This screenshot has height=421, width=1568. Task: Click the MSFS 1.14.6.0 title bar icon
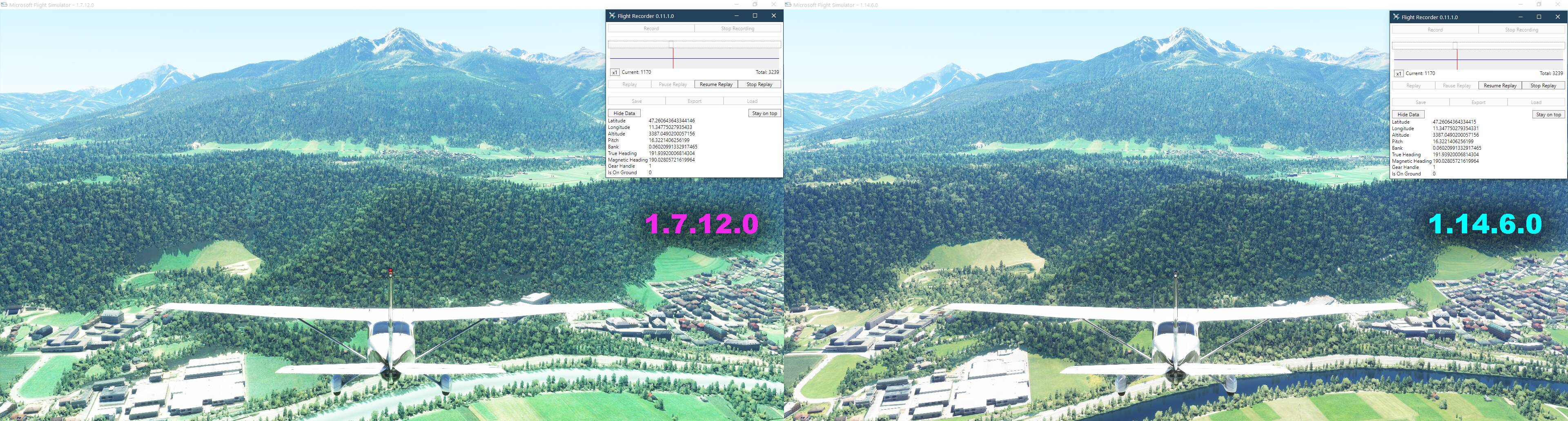788,5
